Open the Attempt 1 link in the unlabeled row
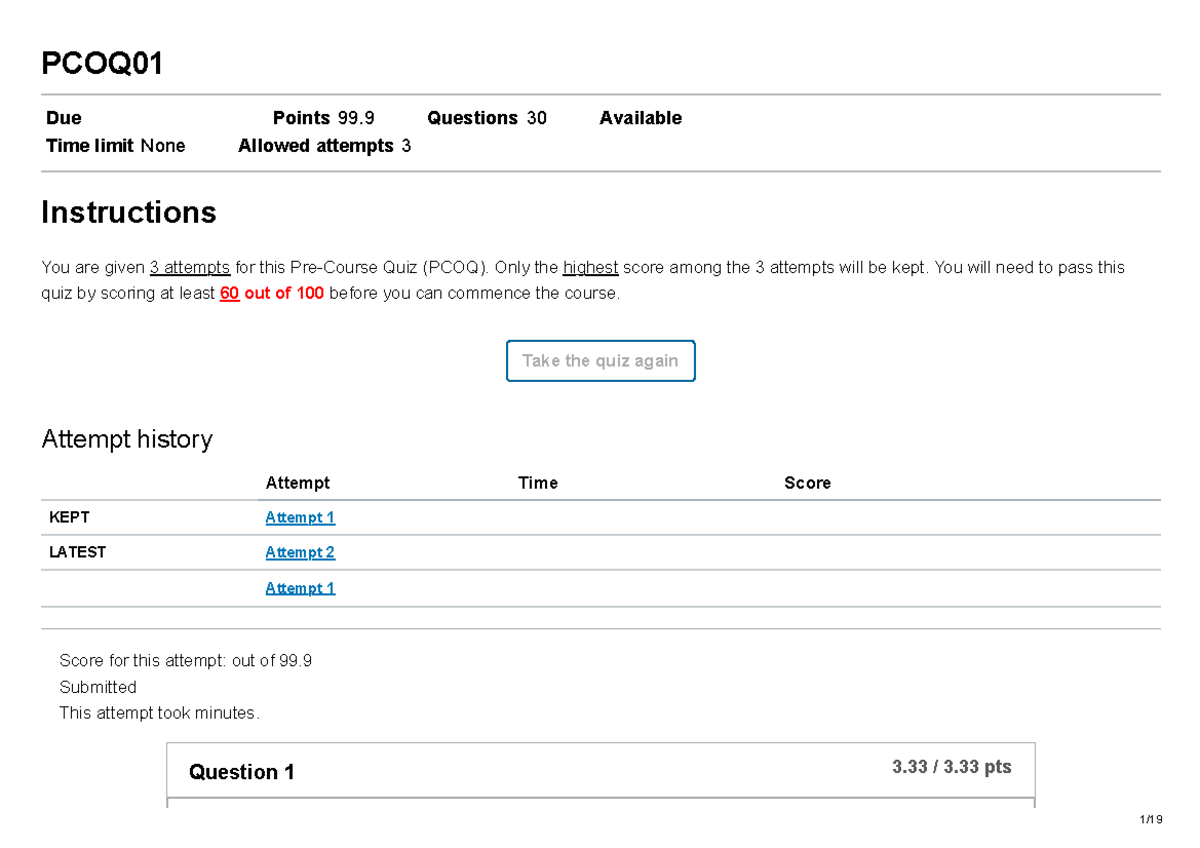1200x848 pixels. 300,588
